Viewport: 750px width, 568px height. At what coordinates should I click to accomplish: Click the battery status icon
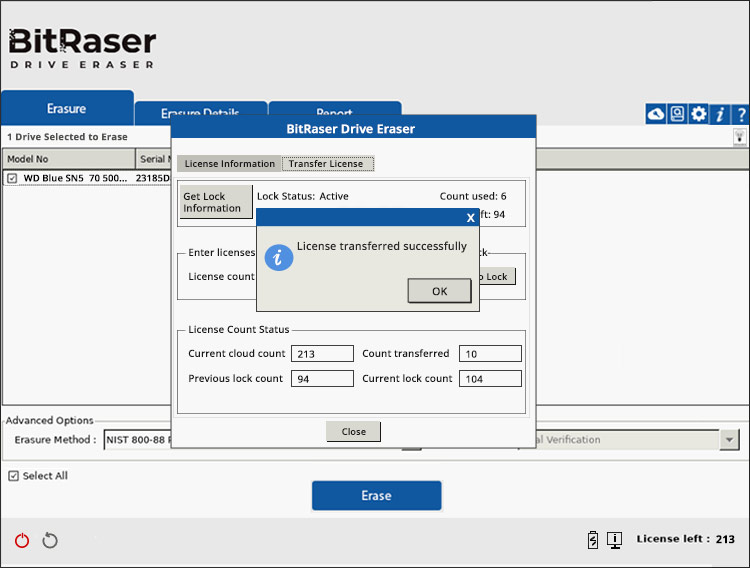[593, 540]
